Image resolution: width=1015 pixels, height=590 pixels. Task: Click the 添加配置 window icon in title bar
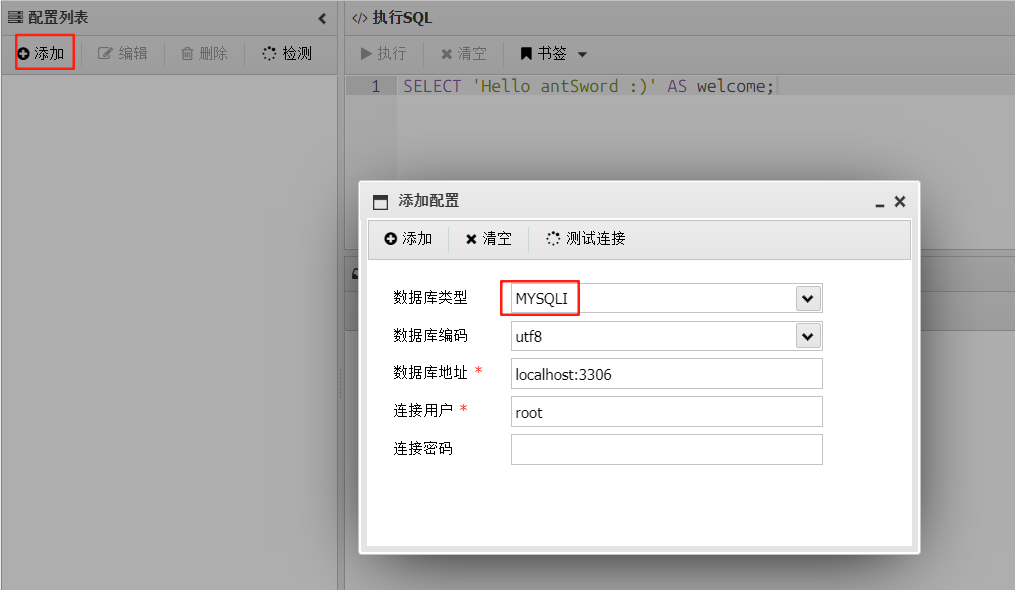(x=381, y=202)
